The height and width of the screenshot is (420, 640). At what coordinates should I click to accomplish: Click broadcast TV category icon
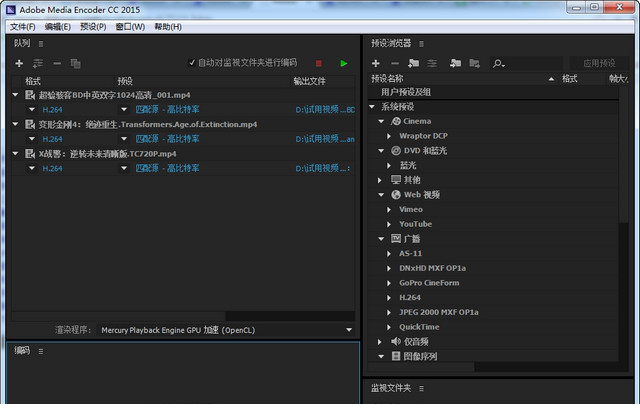pyautogui.click(x=396, y=238)
